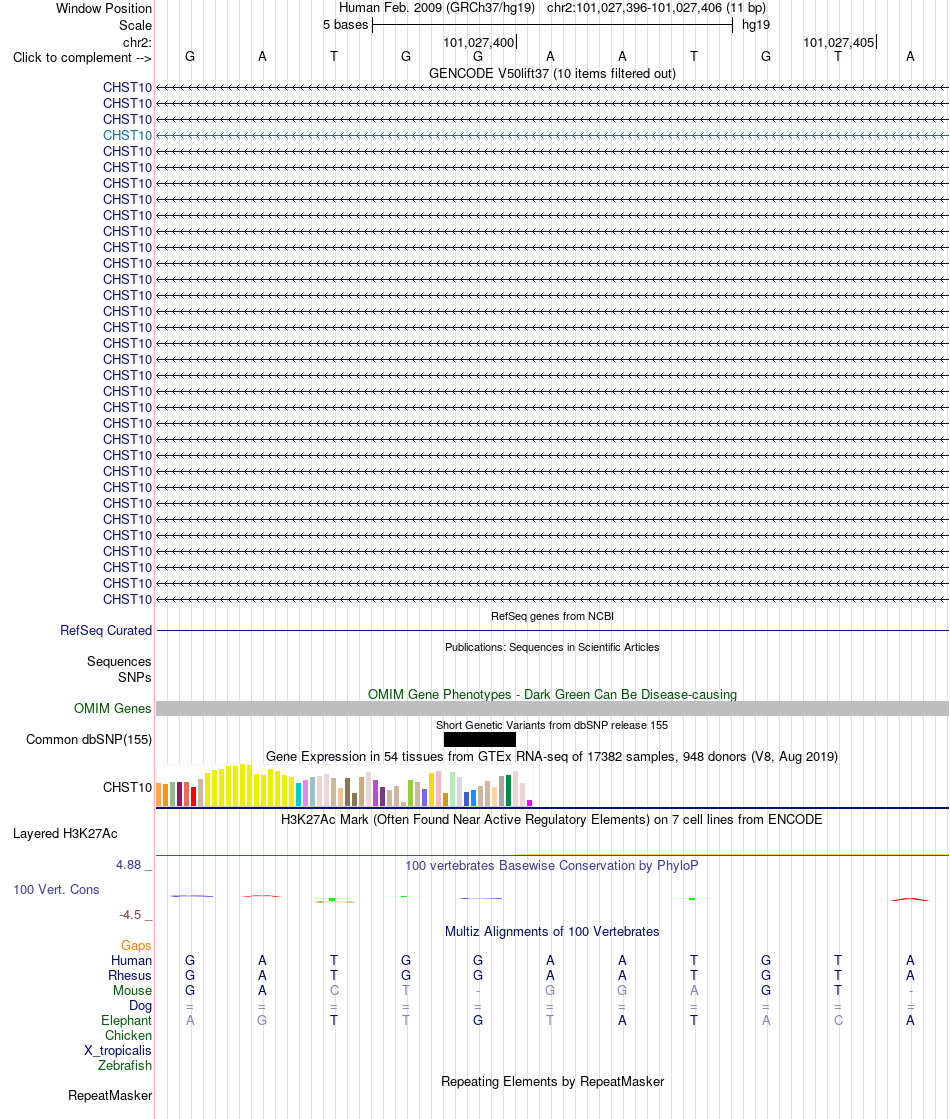Select the light-blue highlighted CHST10 transcript label
The image size is (950, 1119).
127,136
